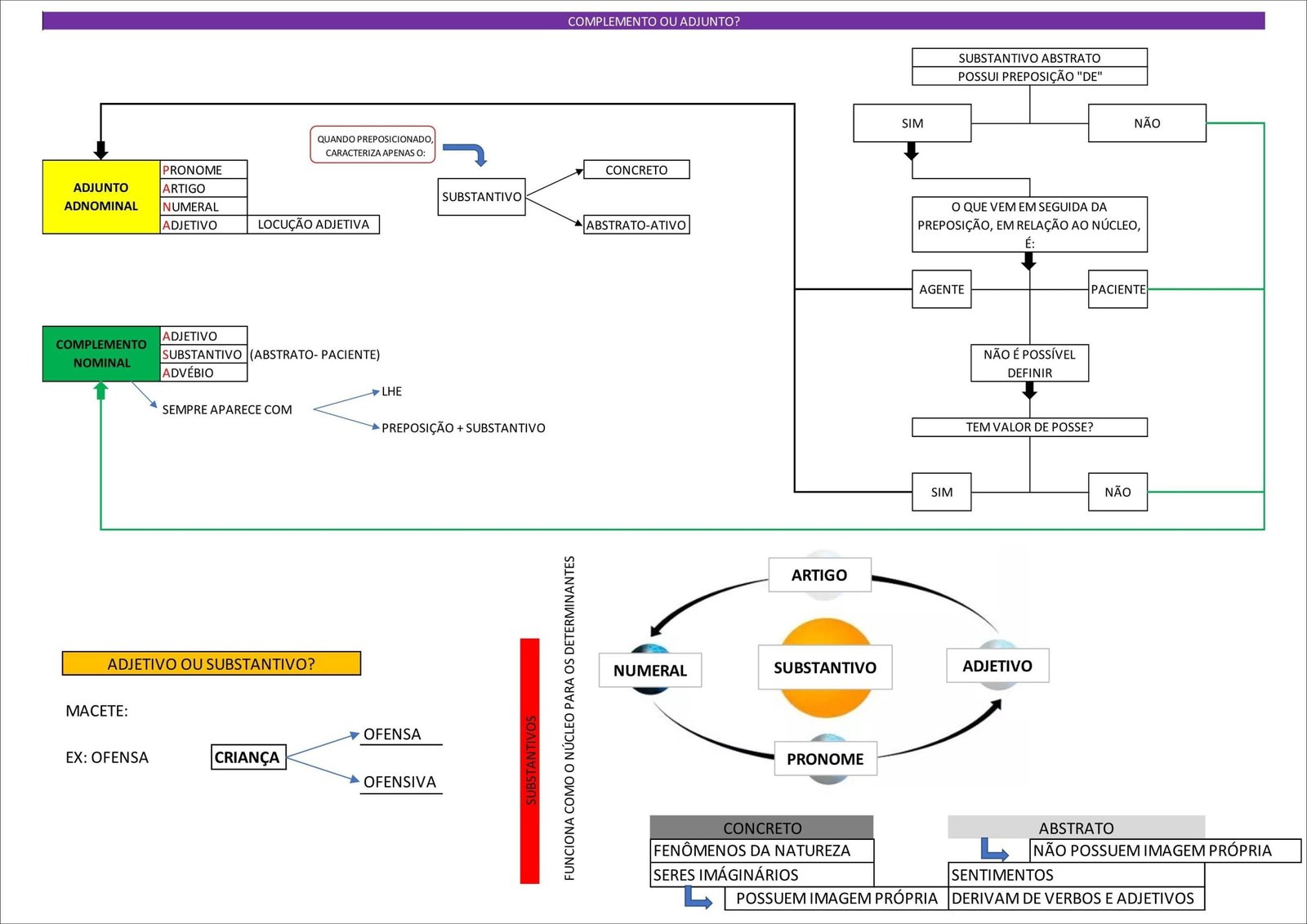Screen dimensions: 1307x924
Task: Click the red vertical SUBSTANTIVOS bar
Action: click(x=530, y=760)
